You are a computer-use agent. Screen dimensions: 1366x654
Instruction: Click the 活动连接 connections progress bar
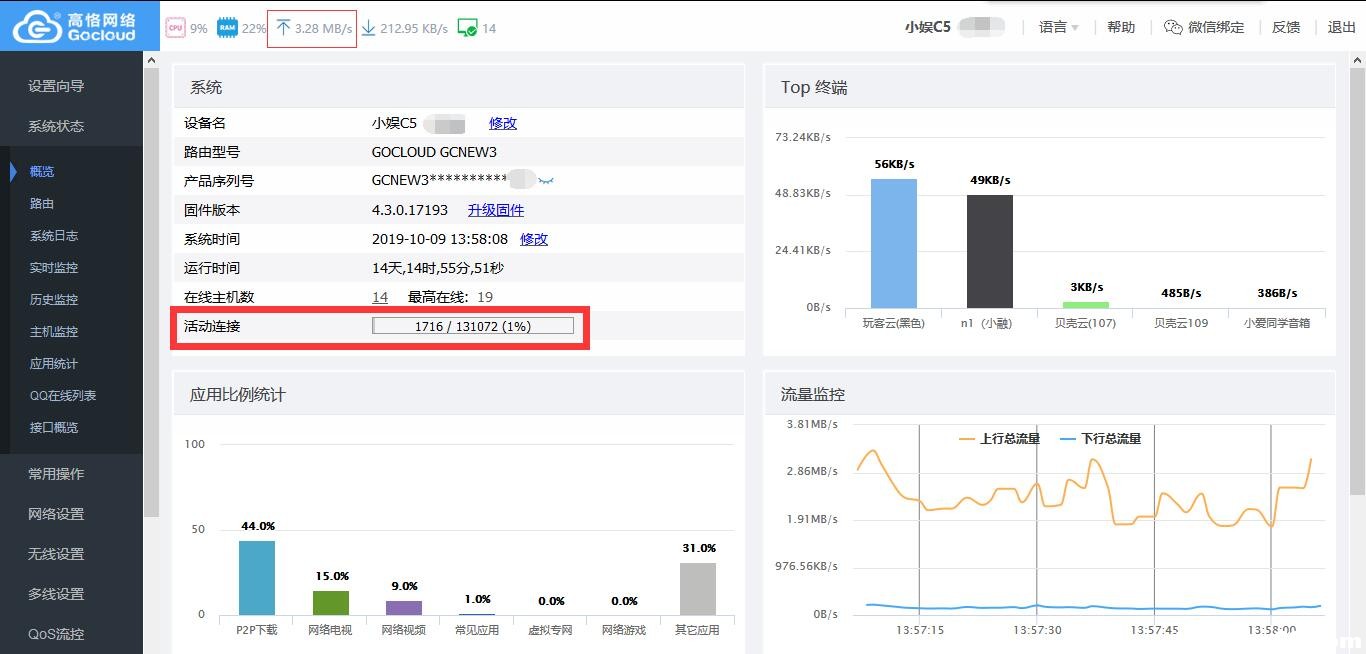(x=474, y=325)
